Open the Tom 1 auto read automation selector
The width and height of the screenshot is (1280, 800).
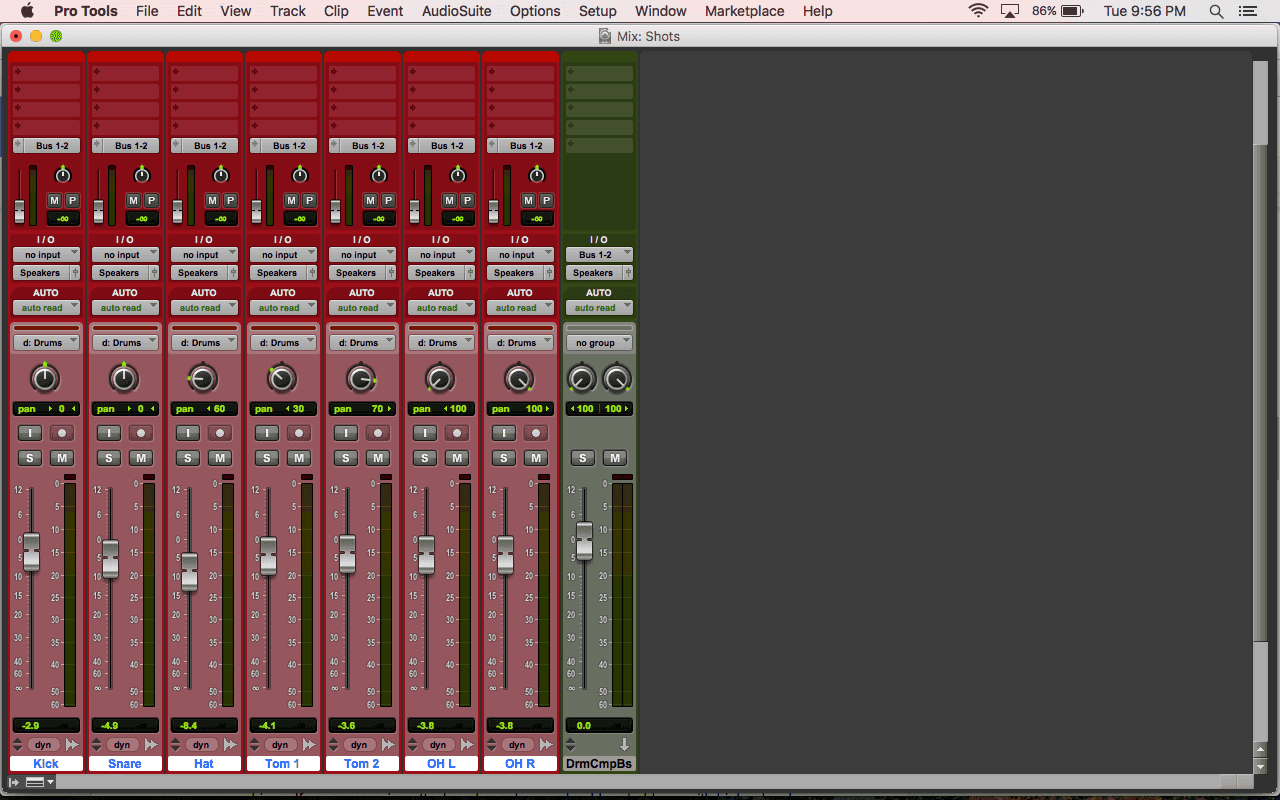[283, 308]
